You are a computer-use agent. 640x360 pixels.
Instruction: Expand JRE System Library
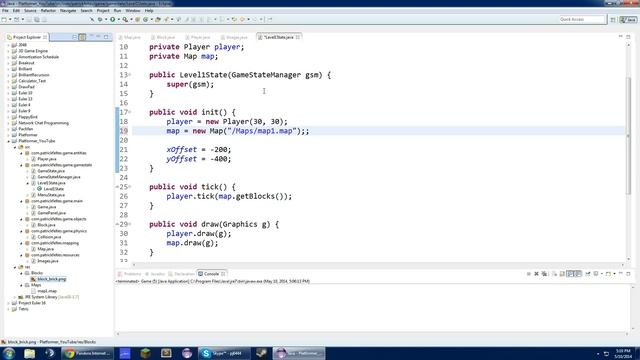(x=15, y=297)
